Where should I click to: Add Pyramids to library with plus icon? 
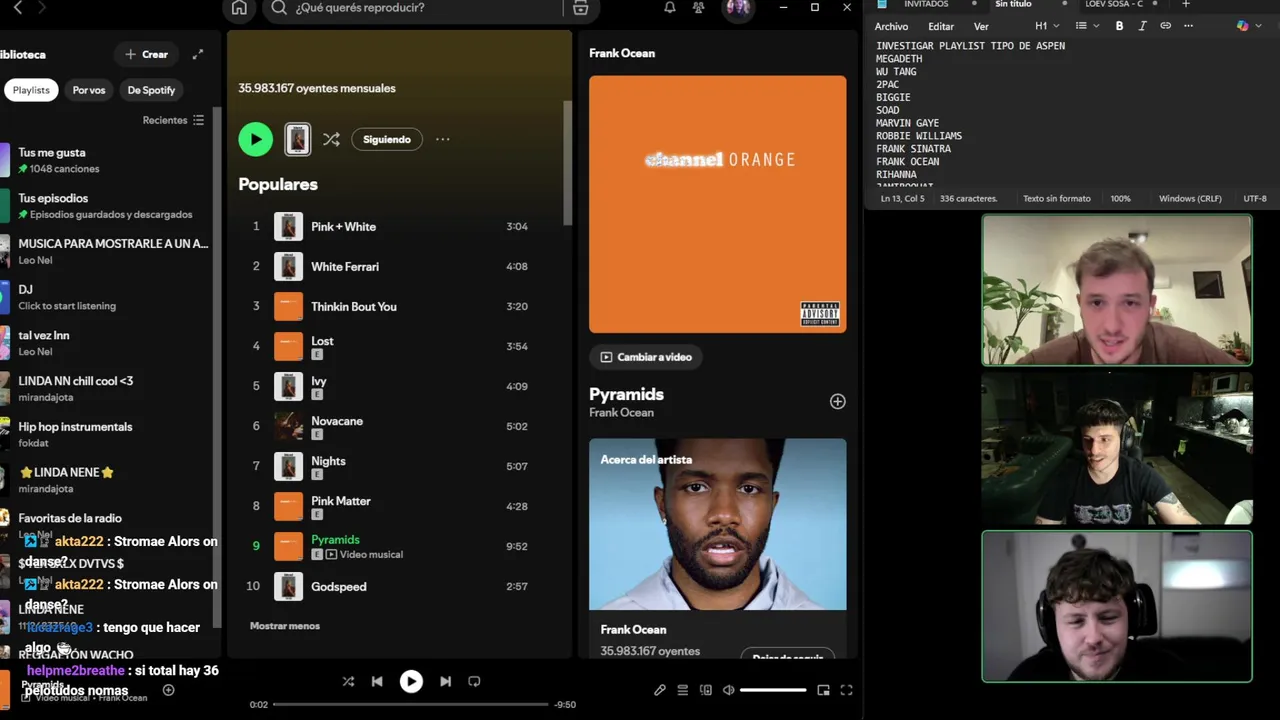837,401
